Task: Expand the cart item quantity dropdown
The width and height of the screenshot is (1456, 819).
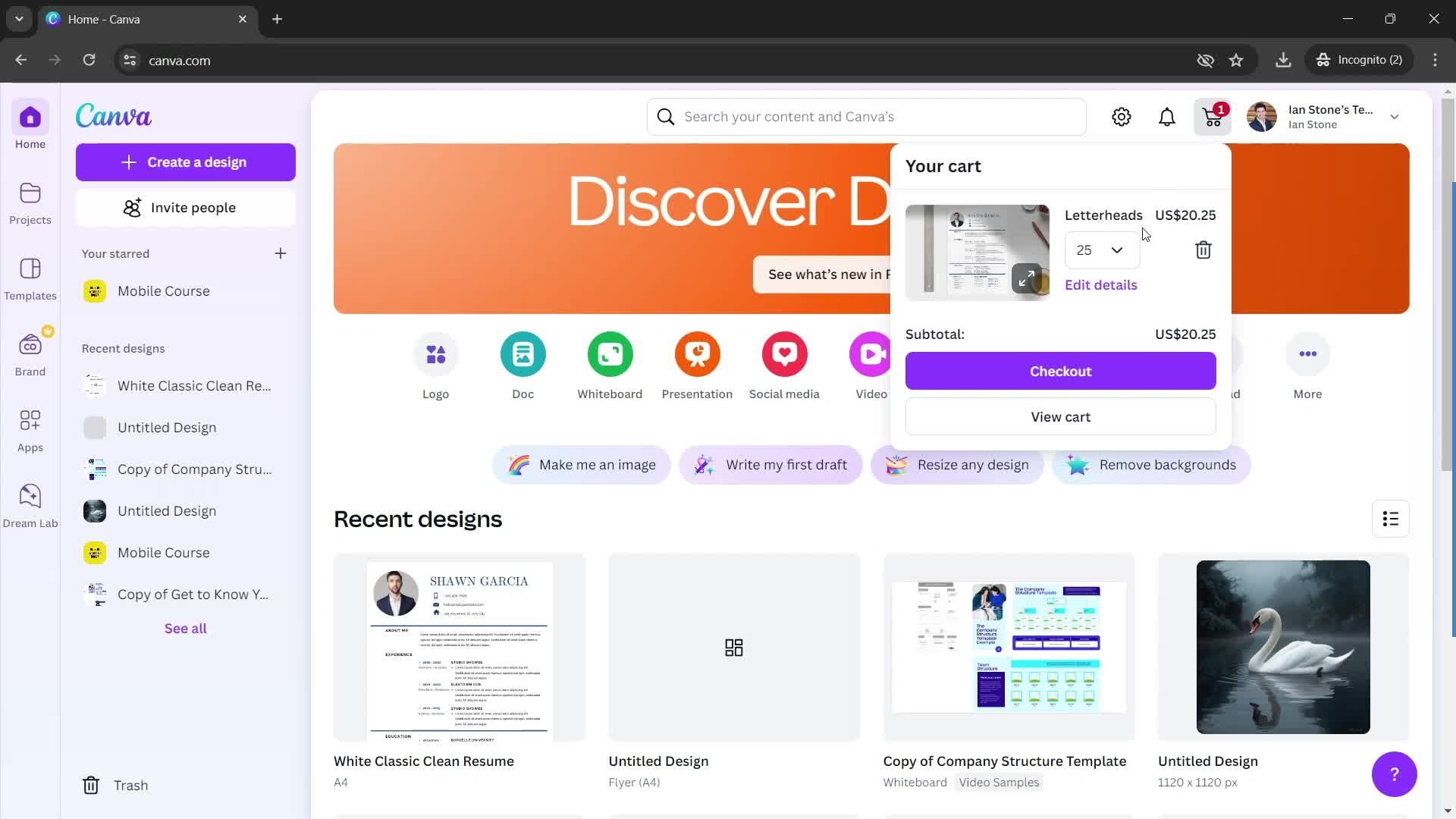Action: [1102, 250]
